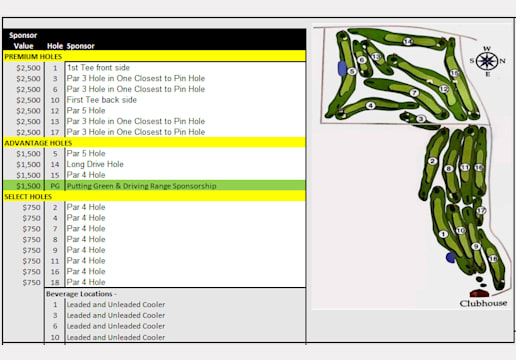Click the $2,500 value for hole 1
516x360 pixels.
[28, 68]
